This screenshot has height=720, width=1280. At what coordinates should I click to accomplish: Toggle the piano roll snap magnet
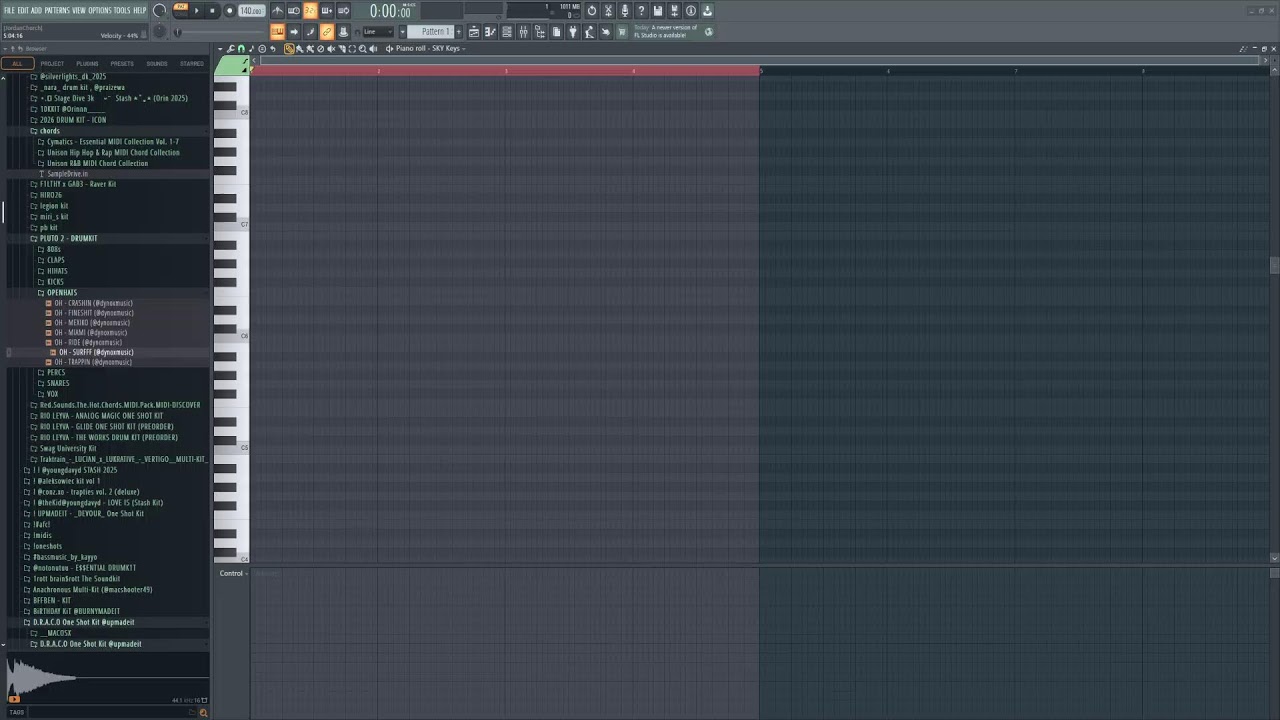tap(241, 48)
